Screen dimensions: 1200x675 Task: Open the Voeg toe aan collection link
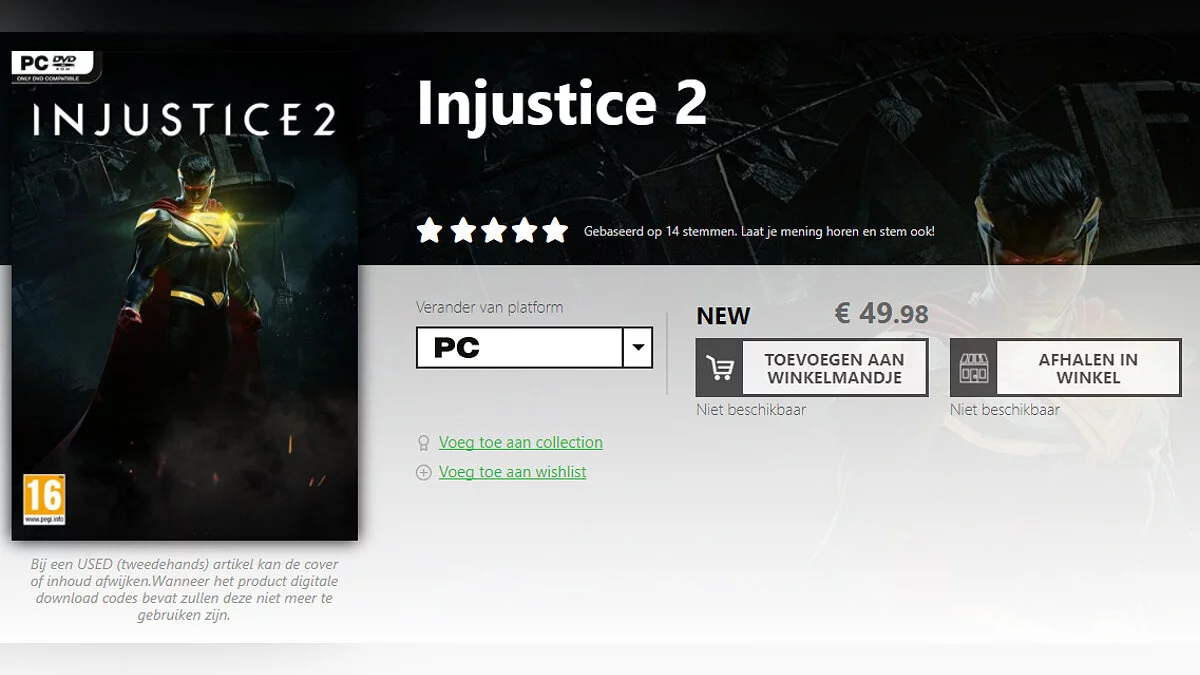[x=521, y=443]
